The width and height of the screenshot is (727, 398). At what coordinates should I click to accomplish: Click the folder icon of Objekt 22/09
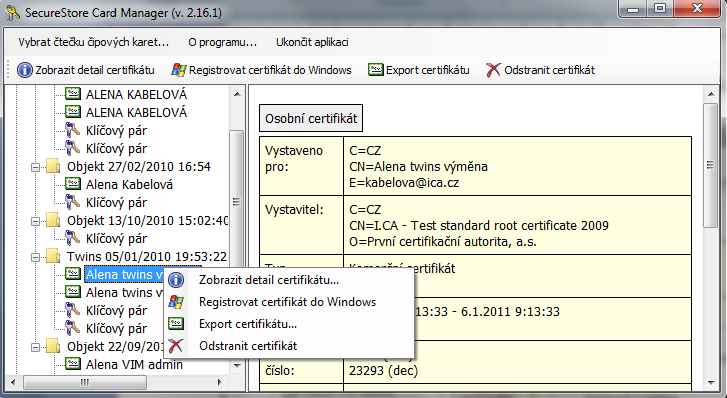52,346
